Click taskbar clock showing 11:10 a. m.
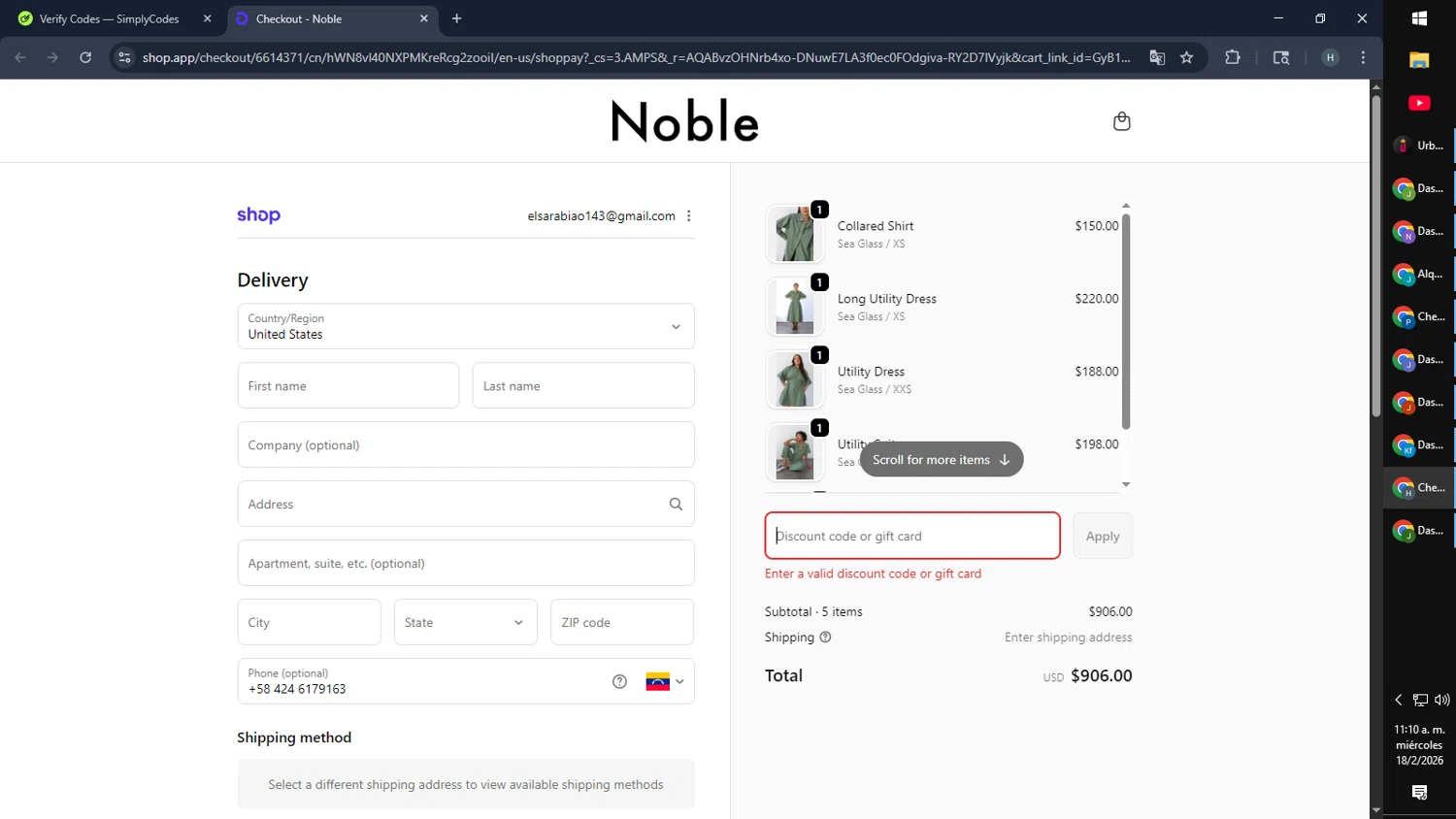 [x=1419, y=744]
